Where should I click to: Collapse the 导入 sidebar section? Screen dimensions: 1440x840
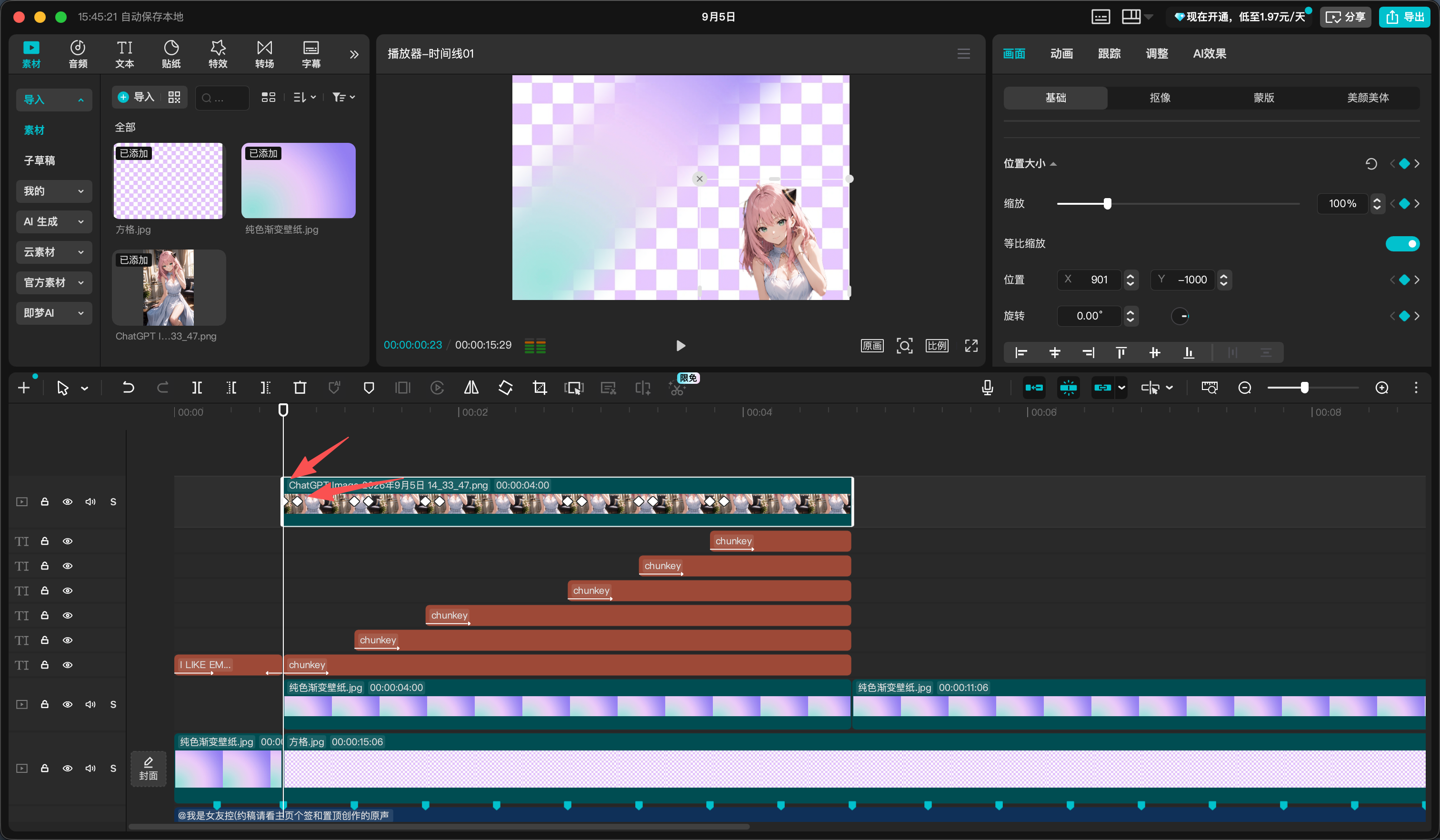(x=54, y=100)
